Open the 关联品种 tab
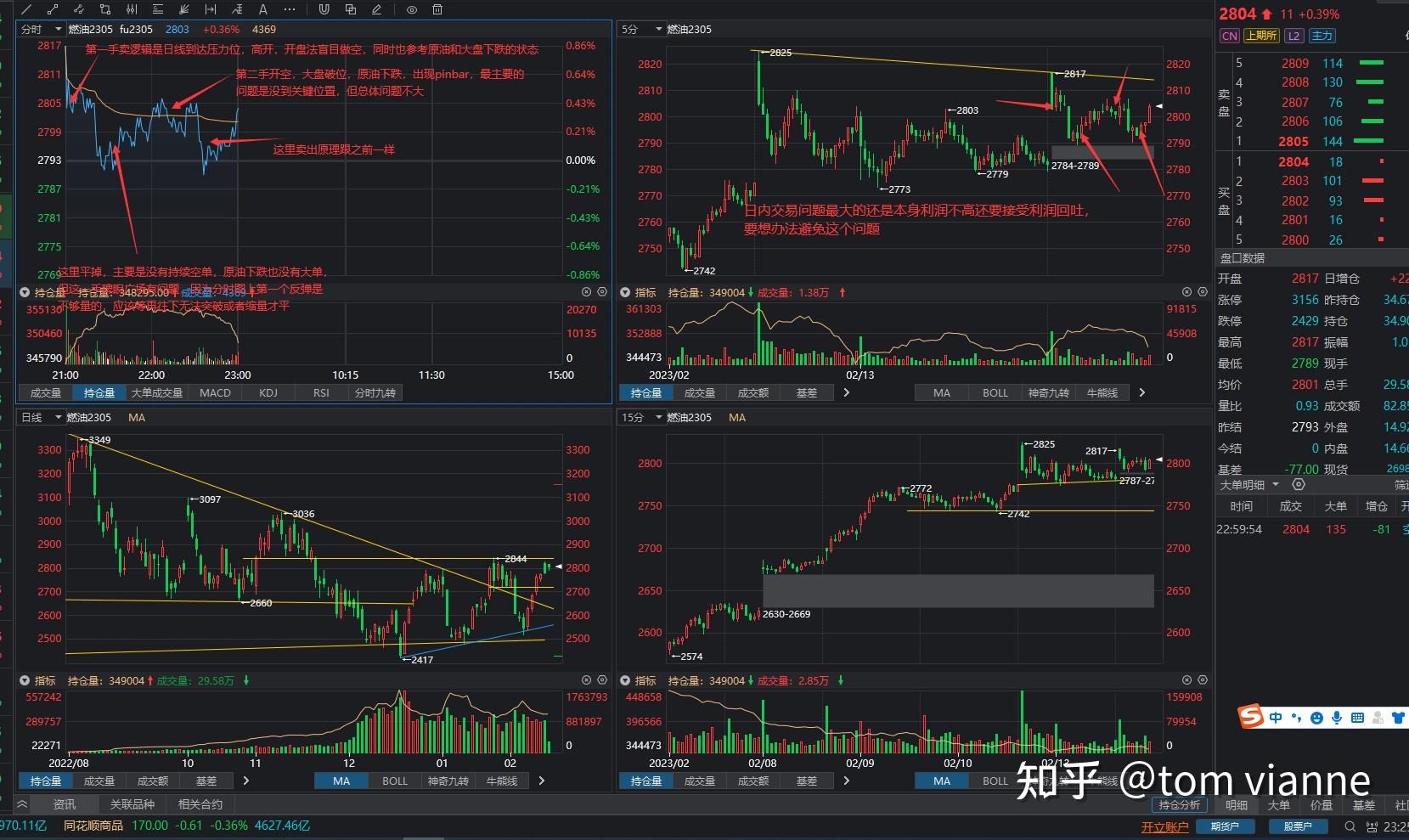Viewport: 1409px width, 840px height. point(132,803)
